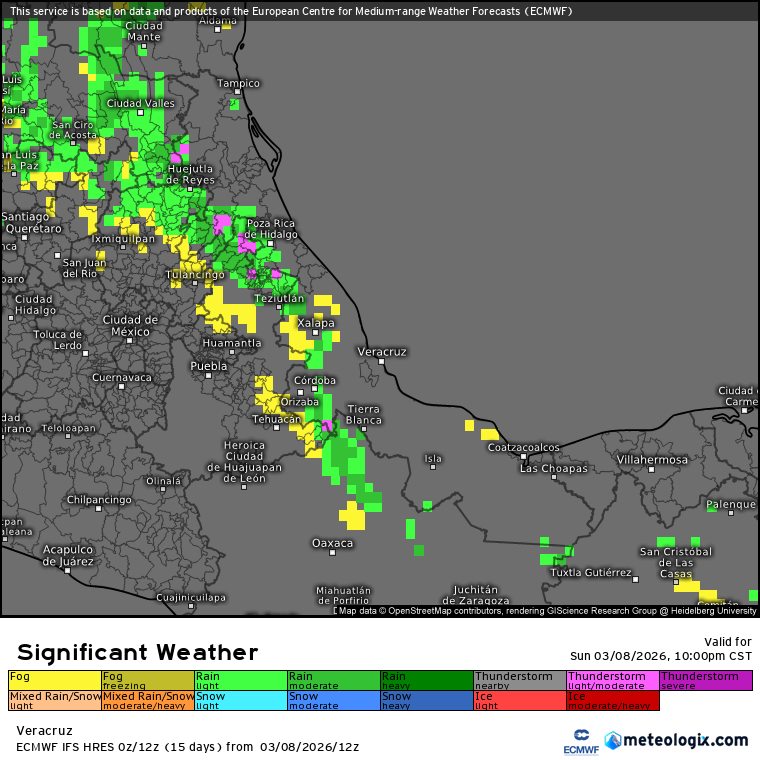The width and height of the screenshot is (760, 760).
Task: Select the Fog freezing legend swatch
Action: click(148, 681)
